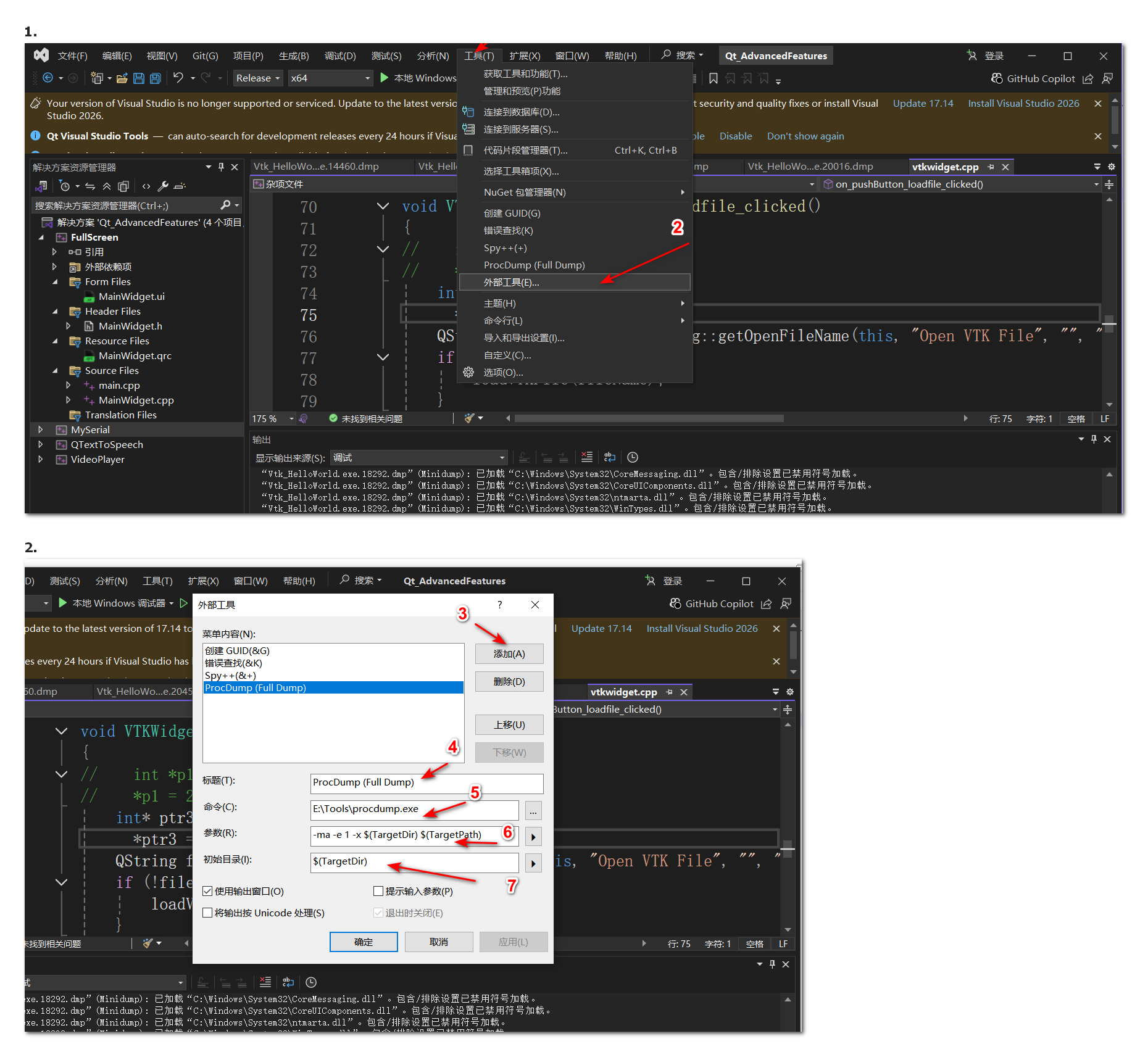Open the 175 % zoom dropdown

(x=273, y=418)
